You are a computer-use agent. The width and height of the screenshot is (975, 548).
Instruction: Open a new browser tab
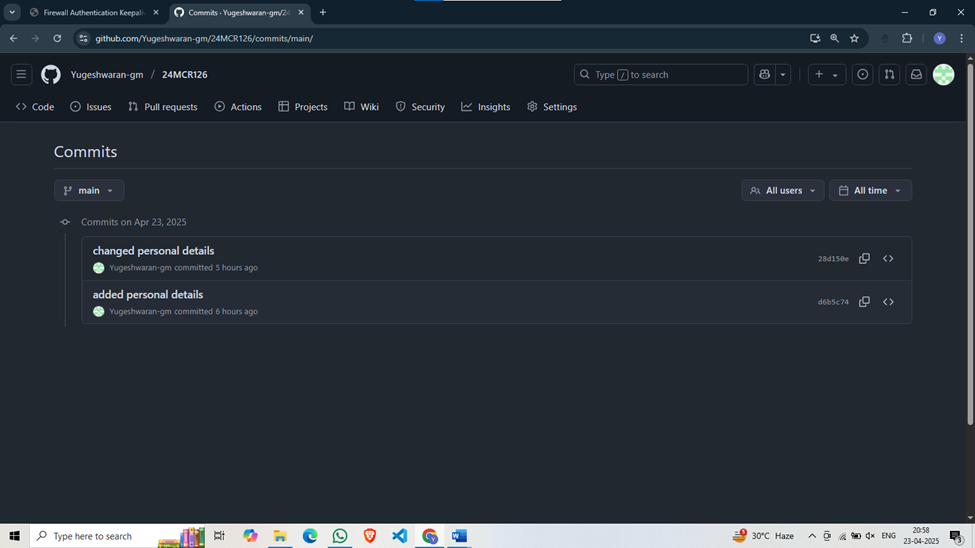[x=323, y=12]
